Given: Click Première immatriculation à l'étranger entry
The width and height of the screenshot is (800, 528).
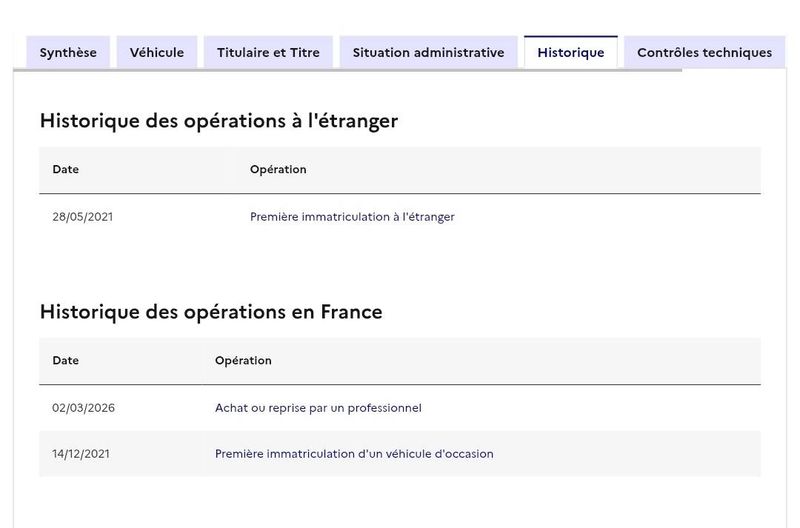Looking at the screenshot, I should [352, 217].
